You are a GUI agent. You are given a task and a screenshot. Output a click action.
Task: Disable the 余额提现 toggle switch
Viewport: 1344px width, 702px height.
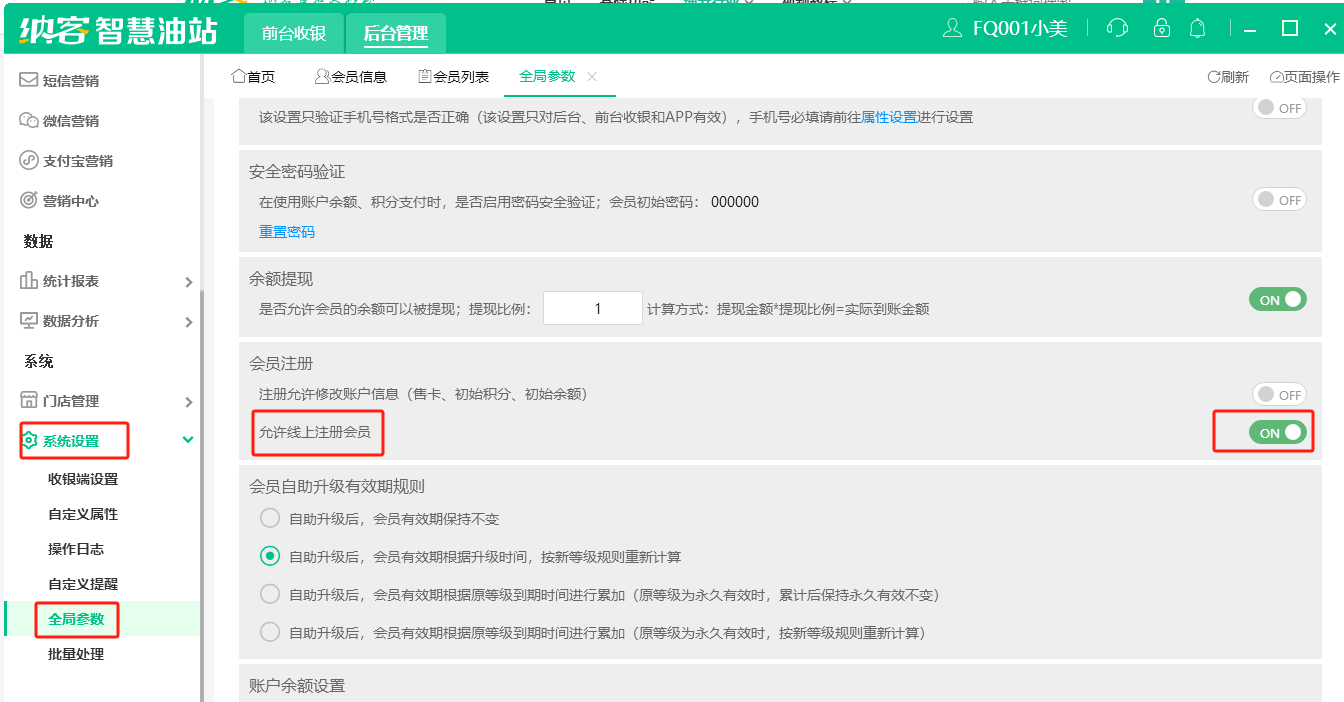tap(1278, 300)
